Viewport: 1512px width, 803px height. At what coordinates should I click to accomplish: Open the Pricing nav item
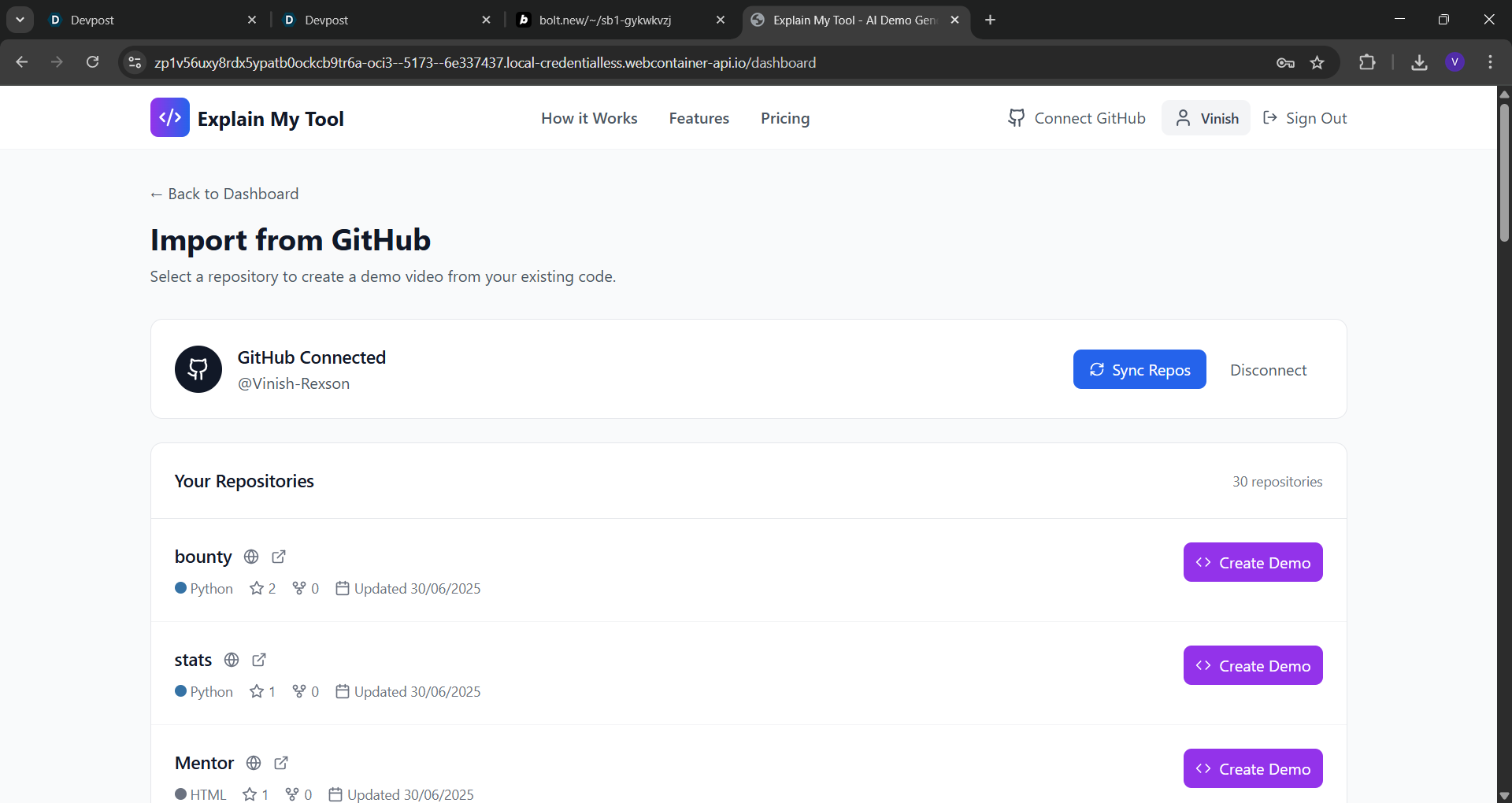tap(785, 118)
